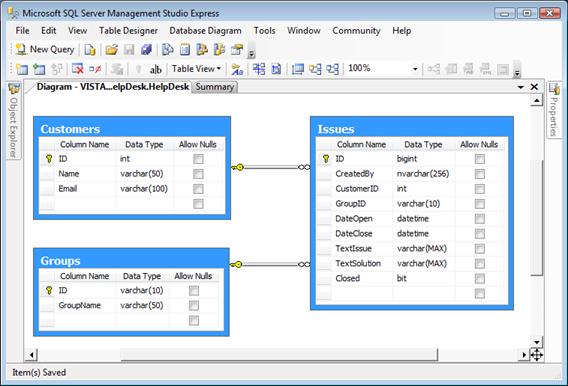568x386 pixels.
Task: Open the 100% zoom dropdown
Action: 415,69
